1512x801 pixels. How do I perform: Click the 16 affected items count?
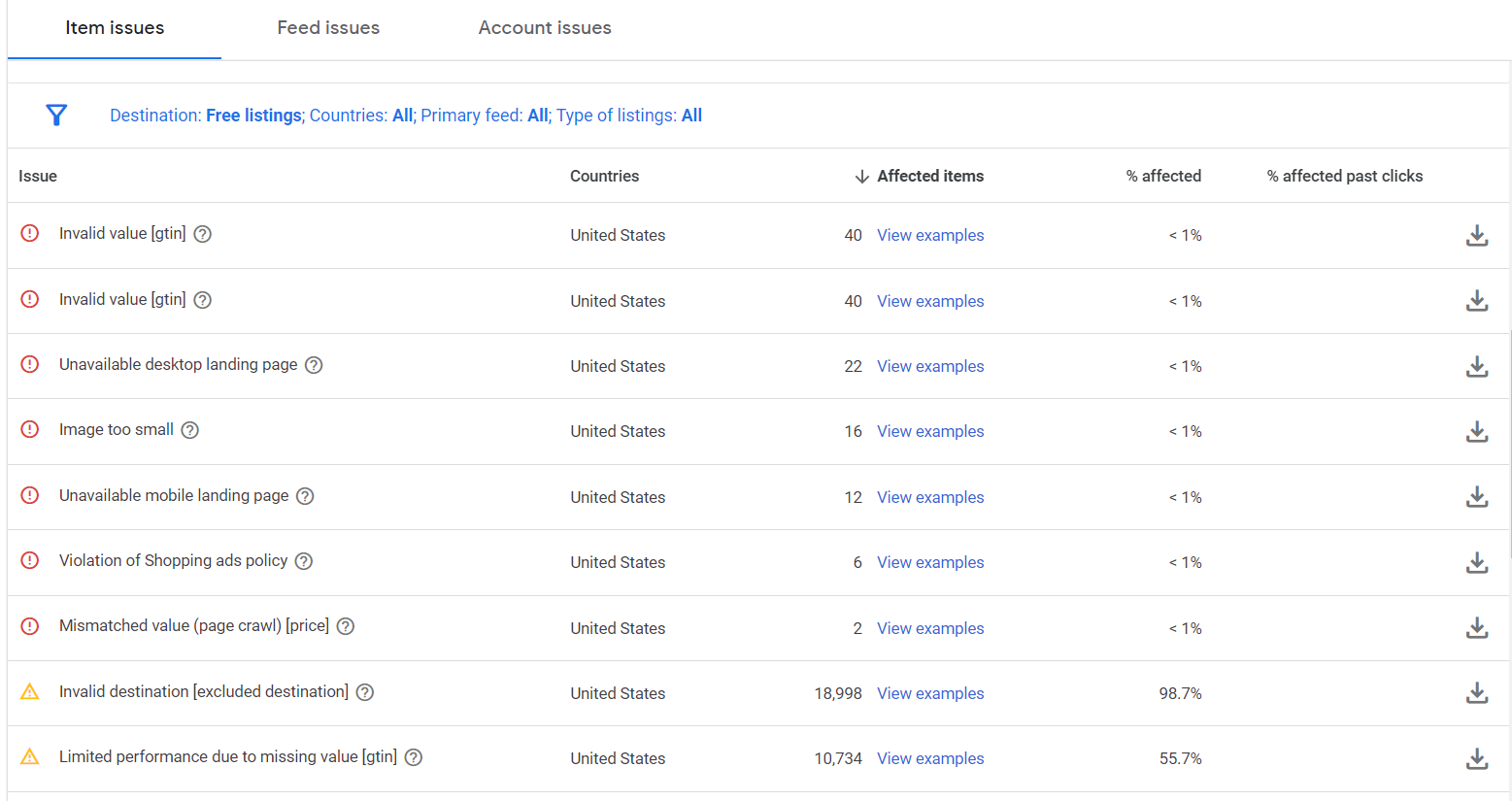pyautogui.click(x=853, y=431)
